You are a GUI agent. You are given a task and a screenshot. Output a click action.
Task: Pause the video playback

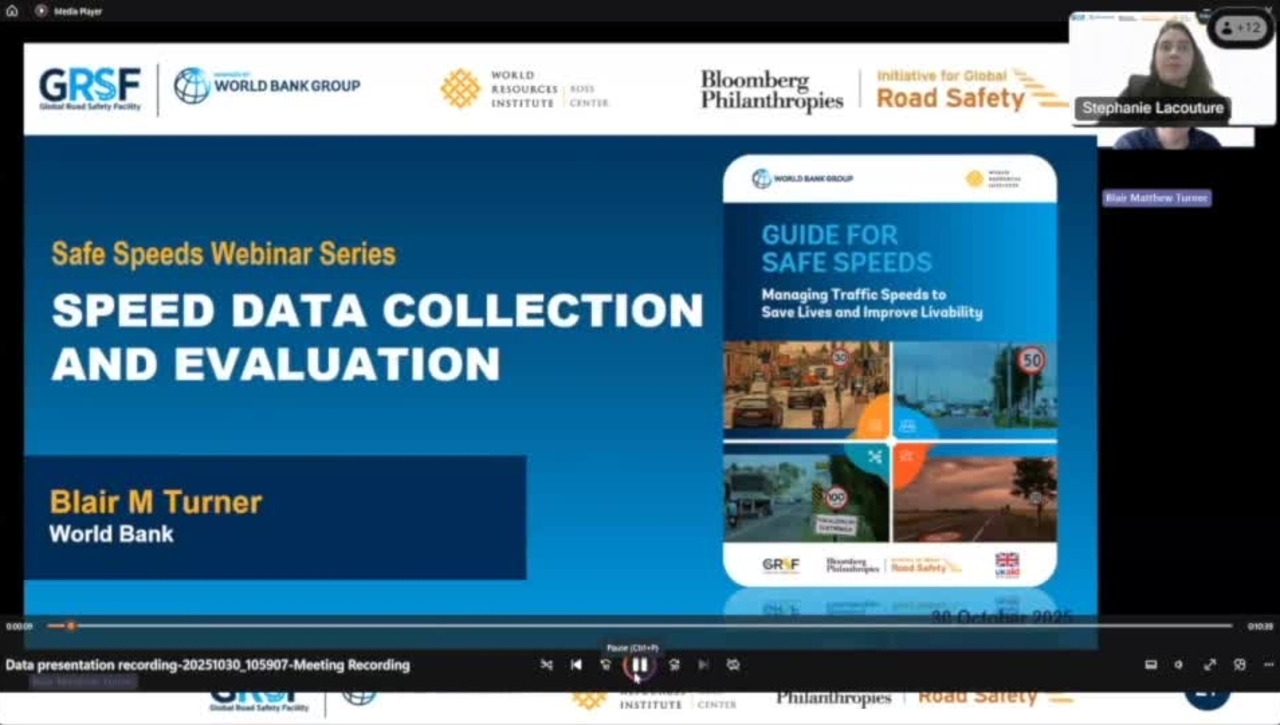tap(640, 665)
